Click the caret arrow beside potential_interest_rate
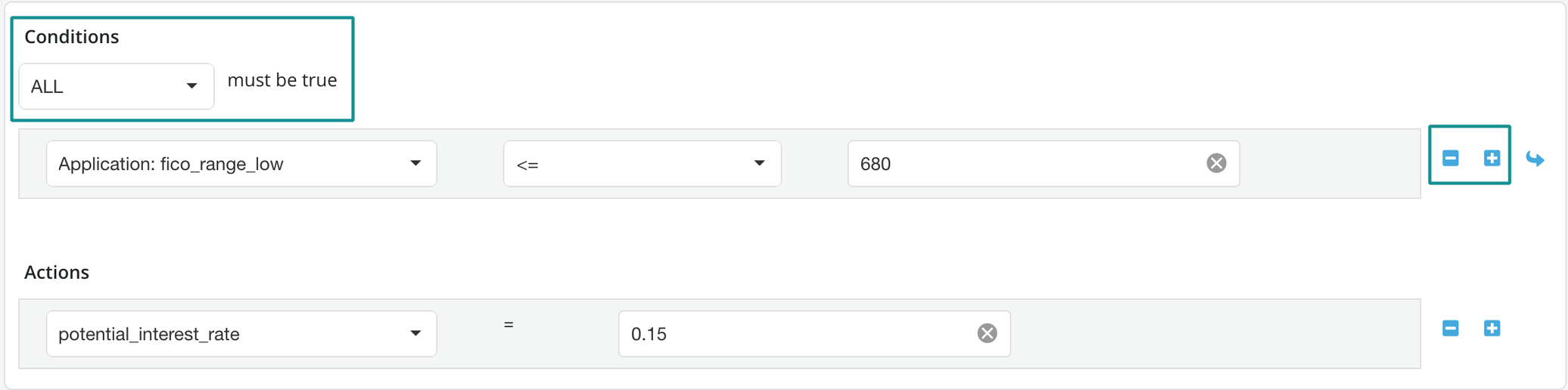Image resolution: width=1568 pixels, height=390 pixels. tap(415, 333)
